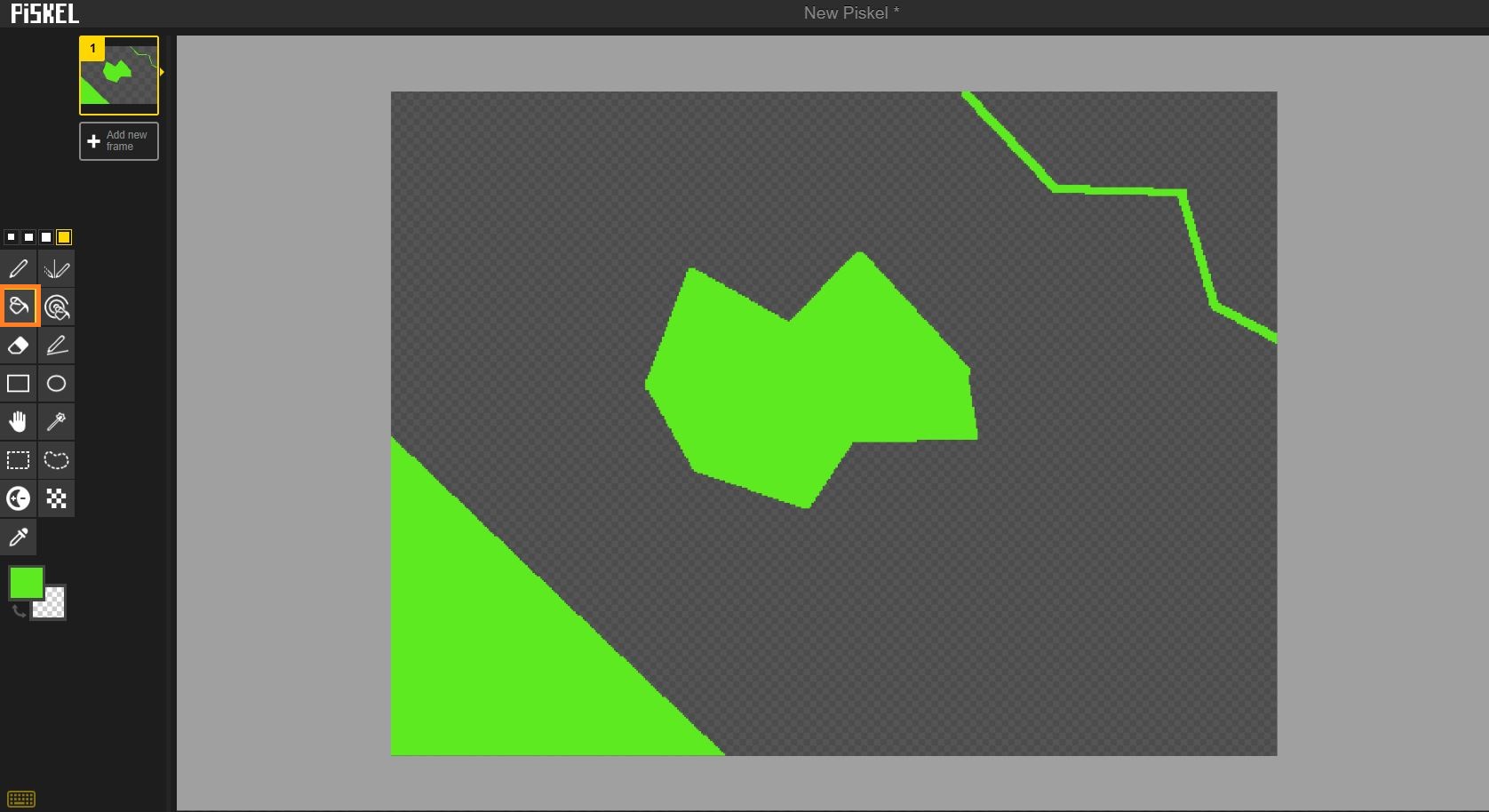Select the Stroke line tool
Viewport: 1489px width, 812px height.
(x=56, y=346)
